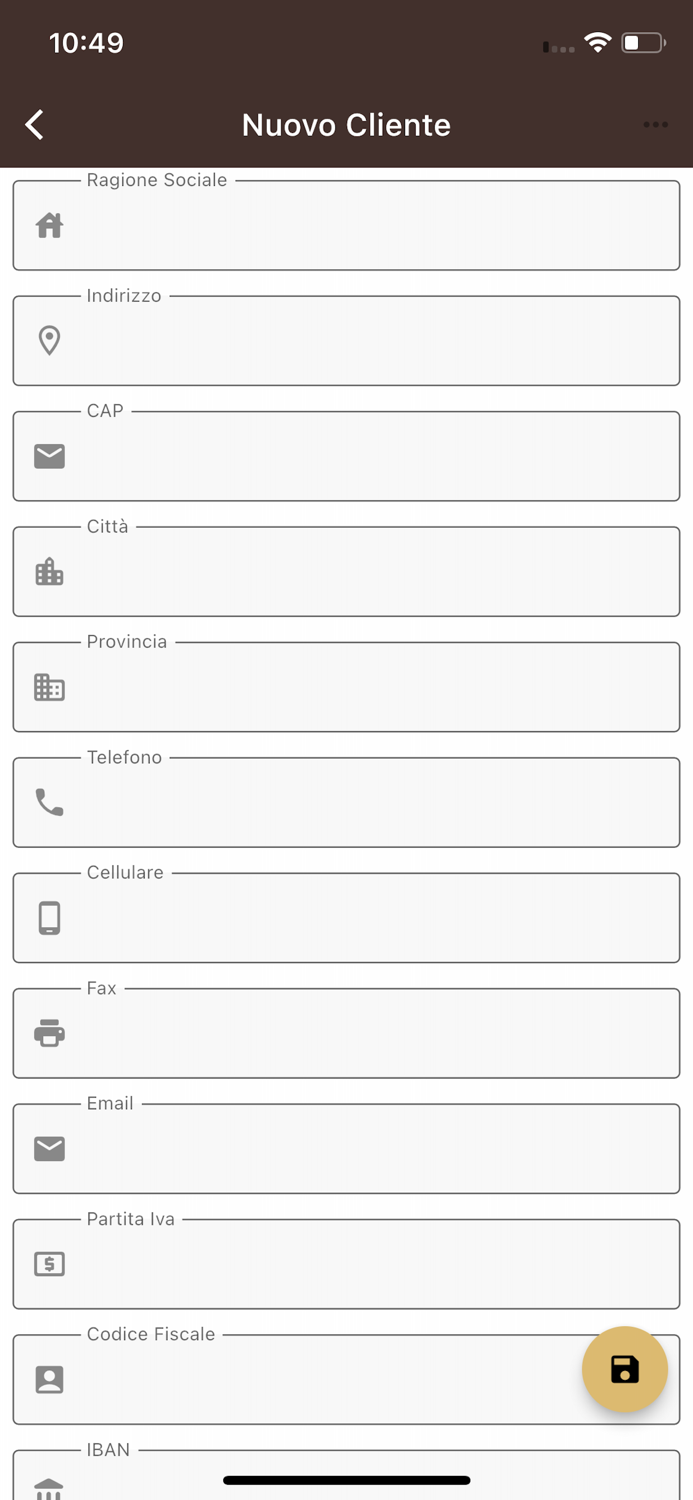Tap the city buildings icon in Città
The height and width of the screenshot is (1500, 693).
(x=49, y=572)
